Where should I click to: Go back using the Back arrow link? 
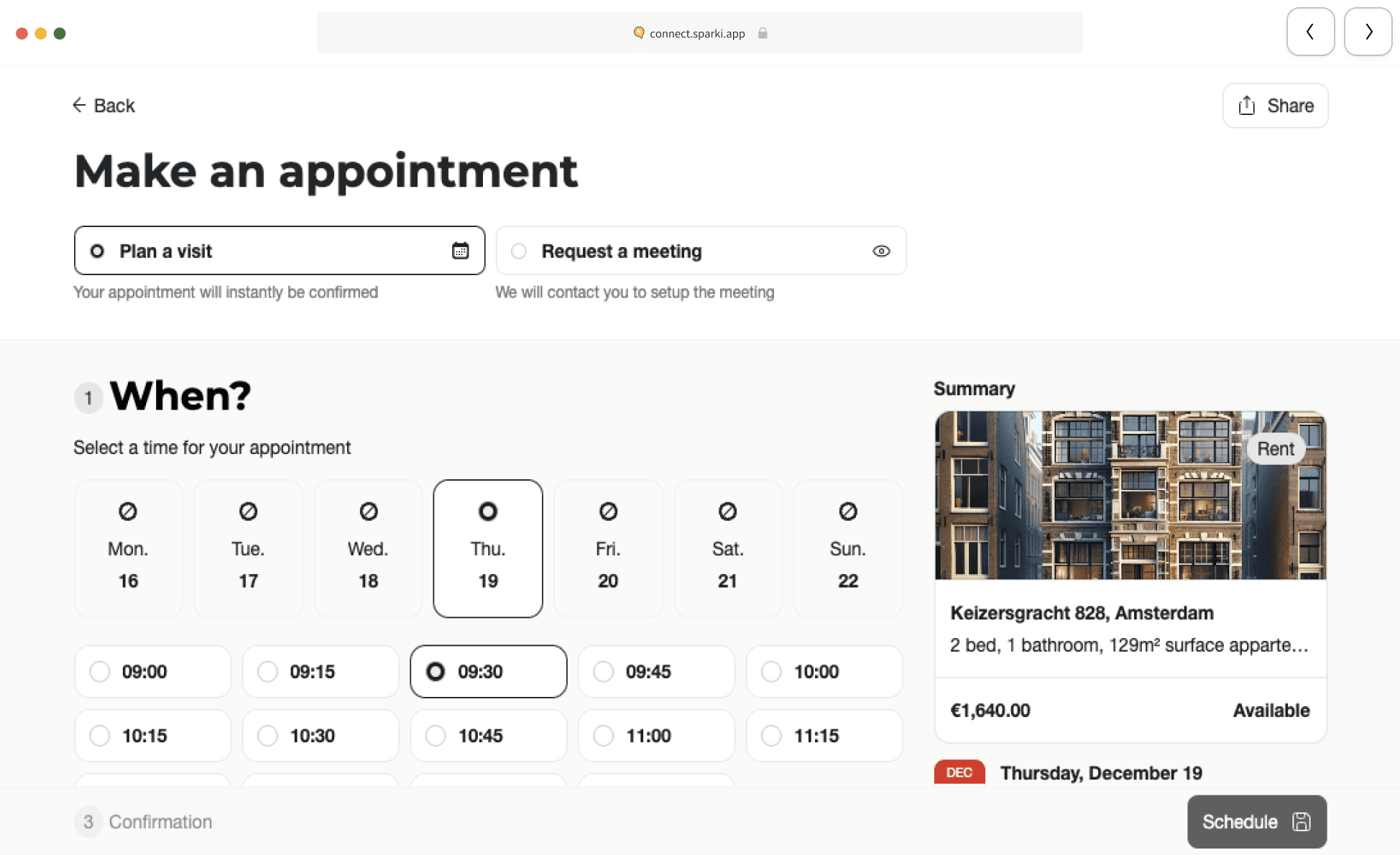[x=104, y=106]
